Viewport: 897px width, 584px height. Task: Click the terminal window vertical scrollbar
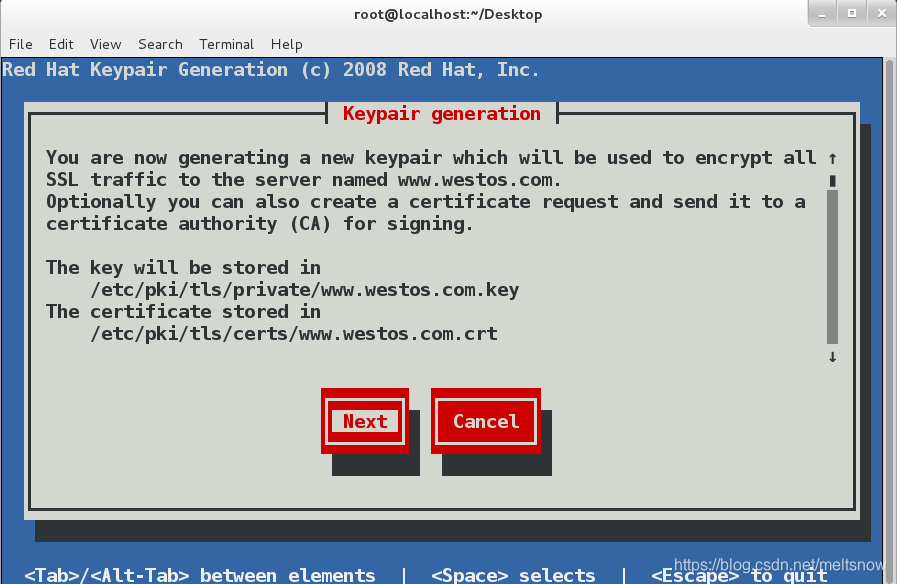point(890,320)
